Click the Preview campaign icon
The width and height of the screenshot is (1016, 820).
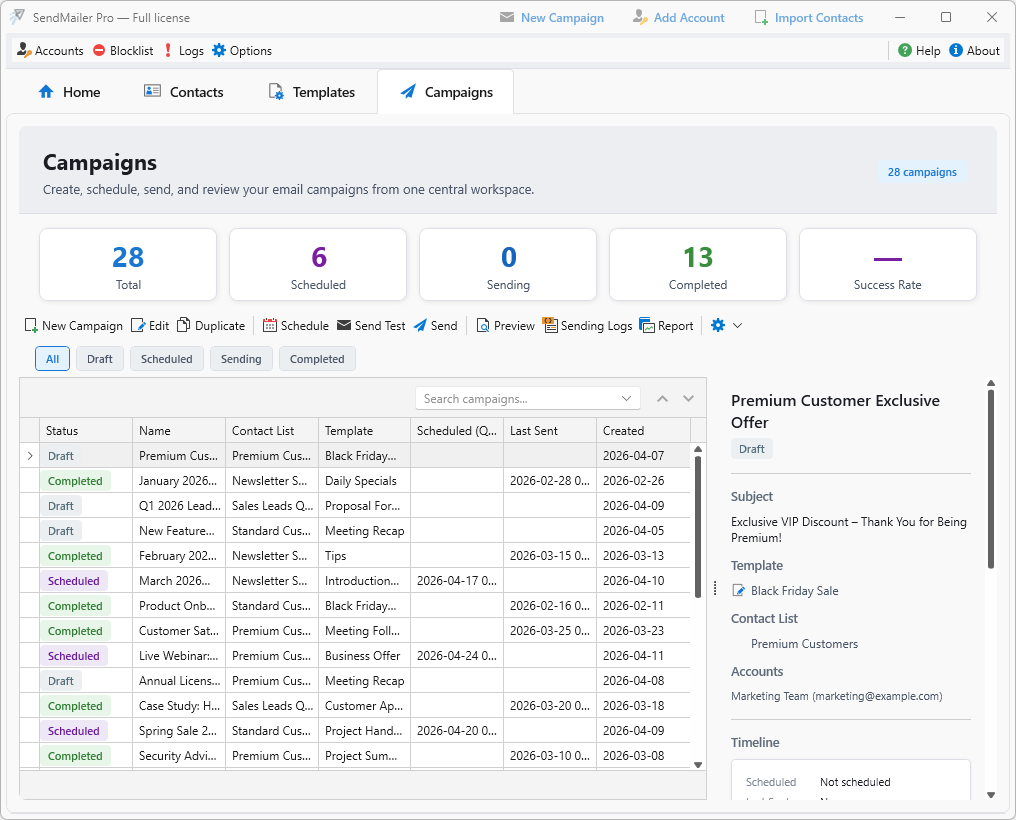click(483, 325)
